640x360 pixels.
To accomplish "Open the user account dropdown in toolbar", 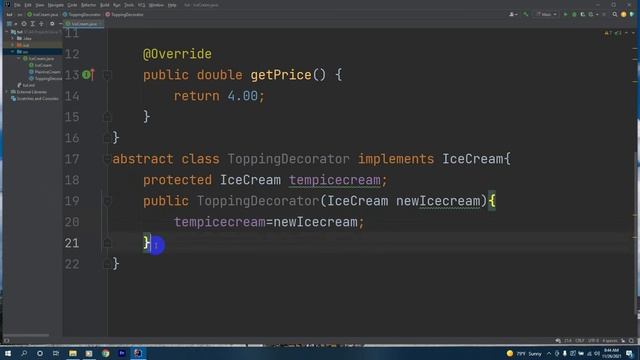I will [513, 14].
